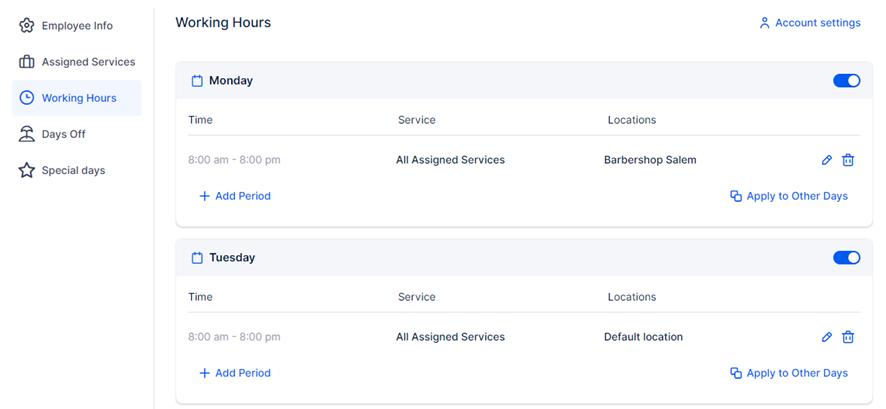886x409 pixels.
Task: Click the calendar icon beside Monday
Action: point(197,81)
